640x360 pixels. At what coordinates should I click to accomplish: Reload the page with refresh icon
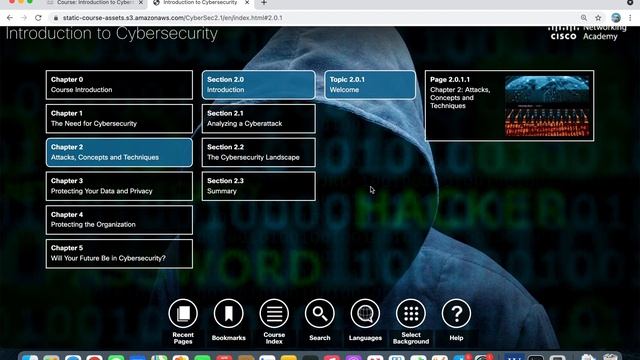(x=38, y=18)
